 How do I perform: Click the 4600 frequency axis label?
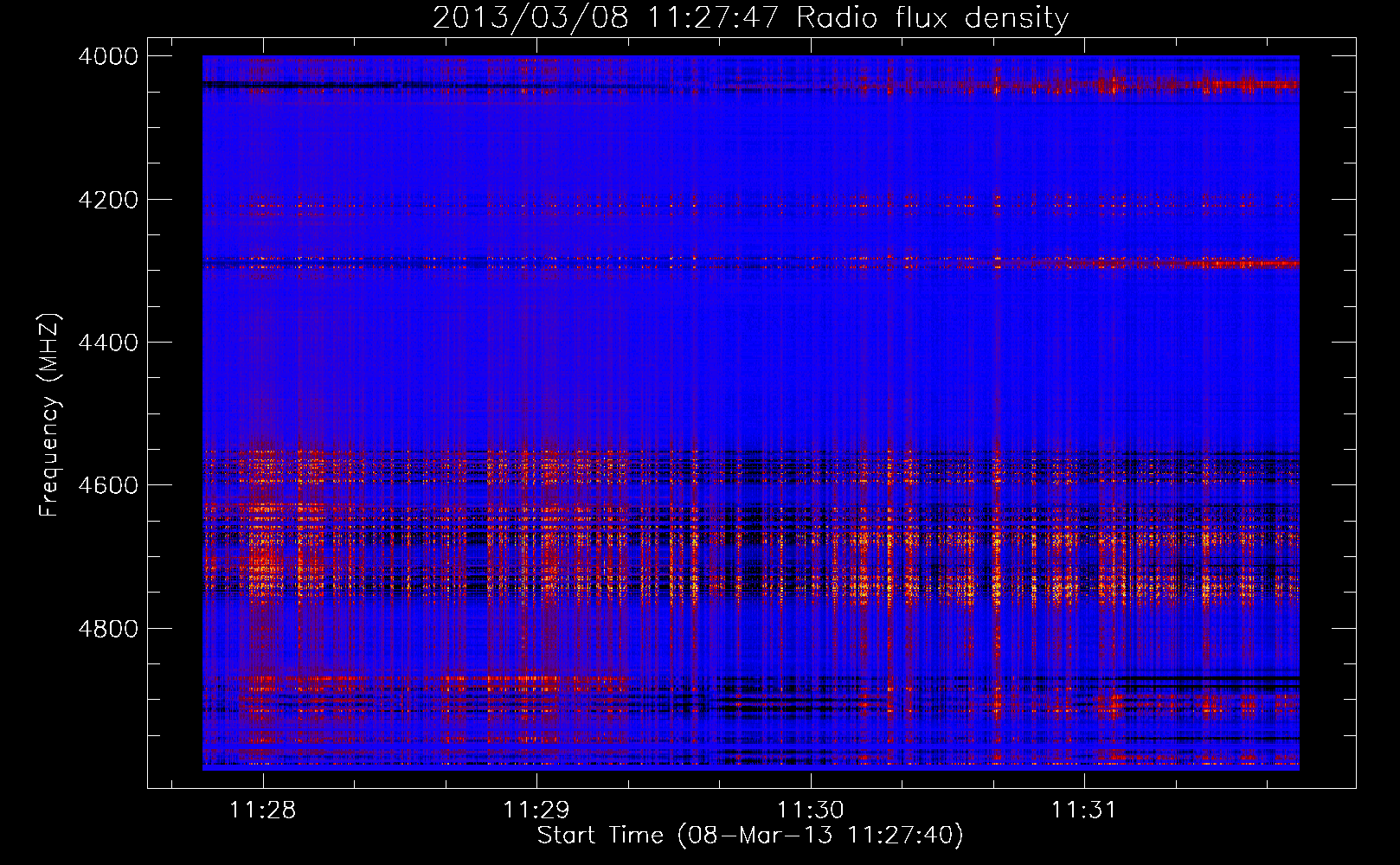click(107, 485)
